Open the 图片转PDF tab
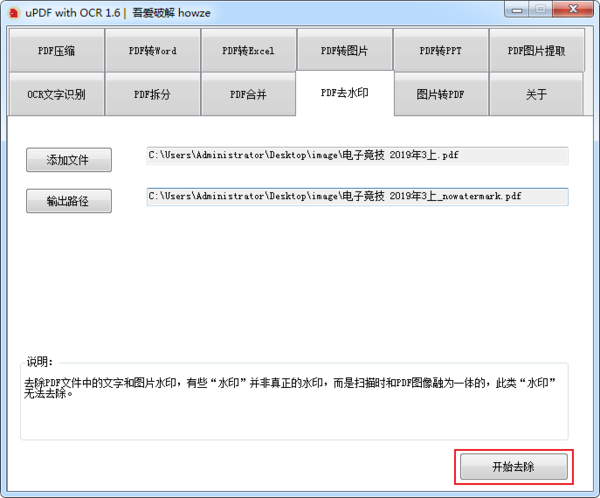600x498 pixels. 441,94
